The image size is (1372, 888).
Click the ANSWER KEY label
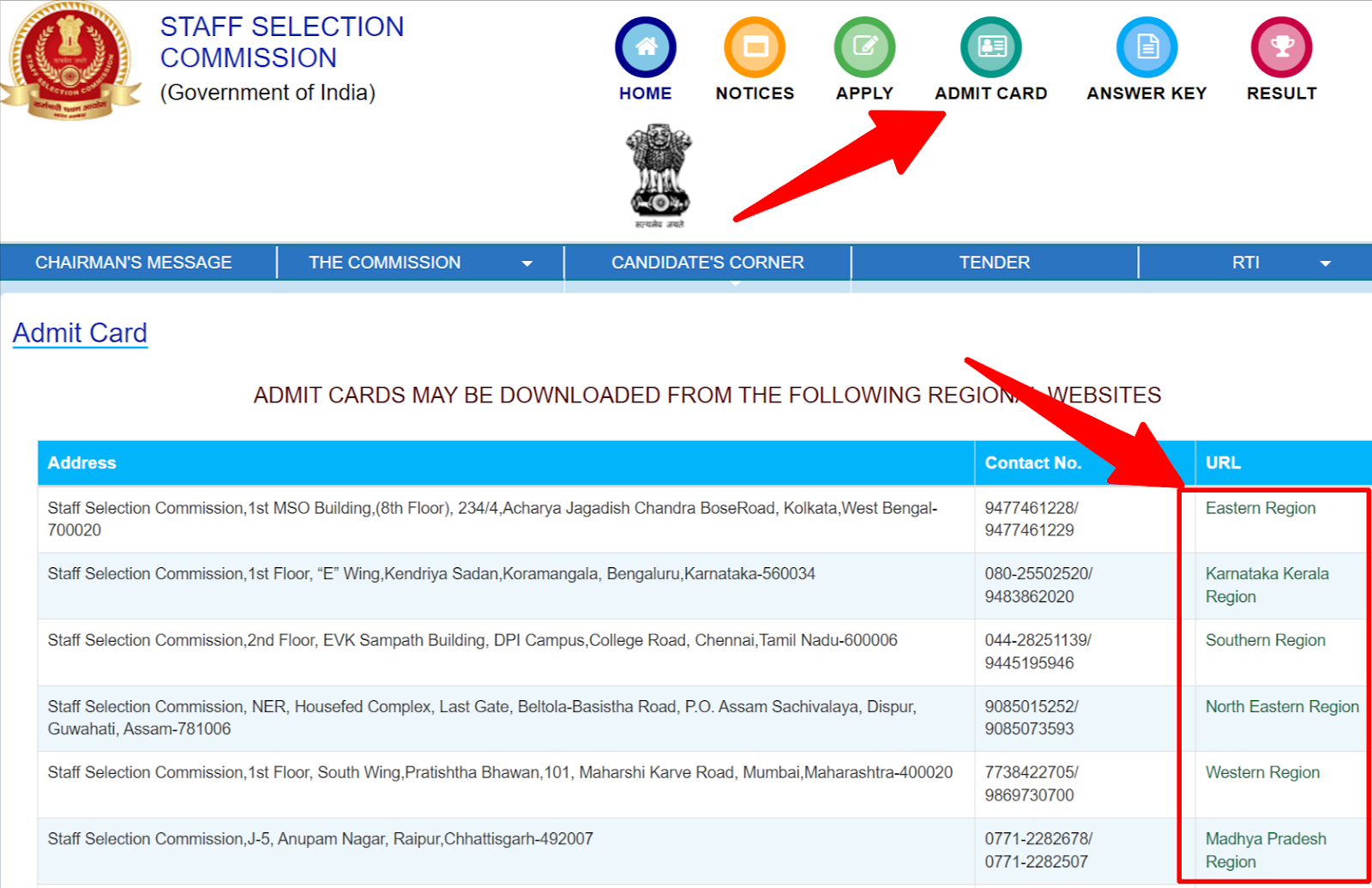1146,94
